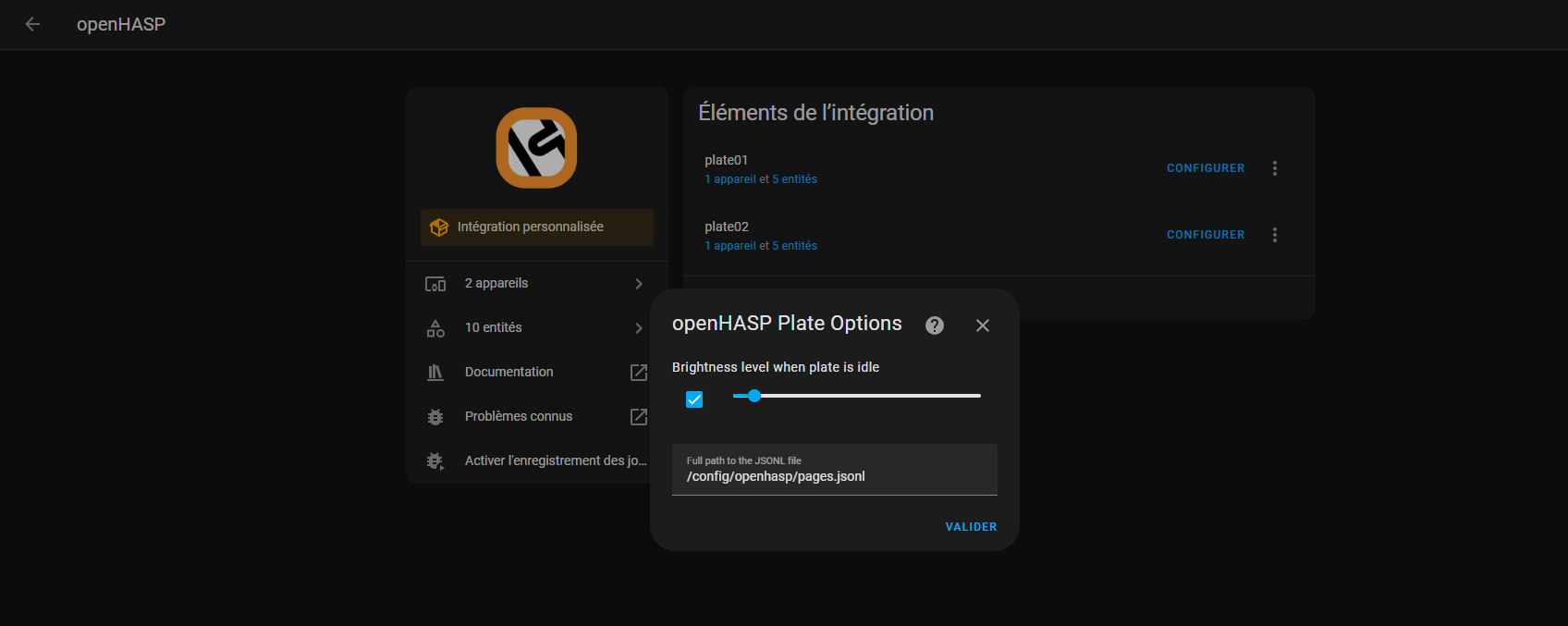Click the idle brightness slider handle
This screenshot has width=1568, height=626.
coord(754,396)
